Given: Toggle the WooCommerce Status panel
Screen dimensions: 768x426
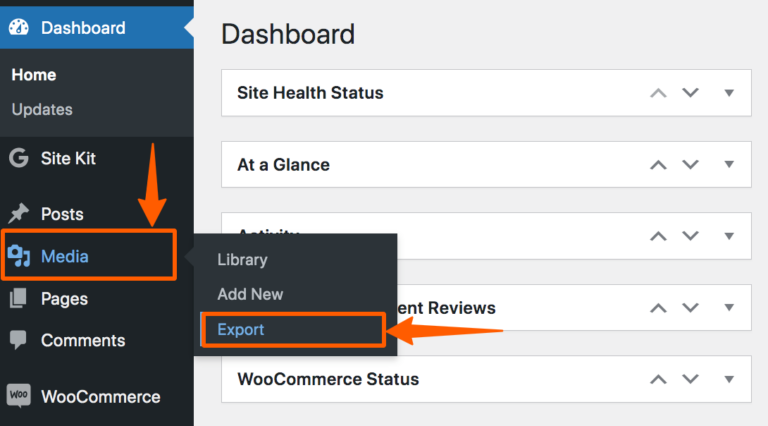Looking at the screenshot, I should click(x=729, y=379).
